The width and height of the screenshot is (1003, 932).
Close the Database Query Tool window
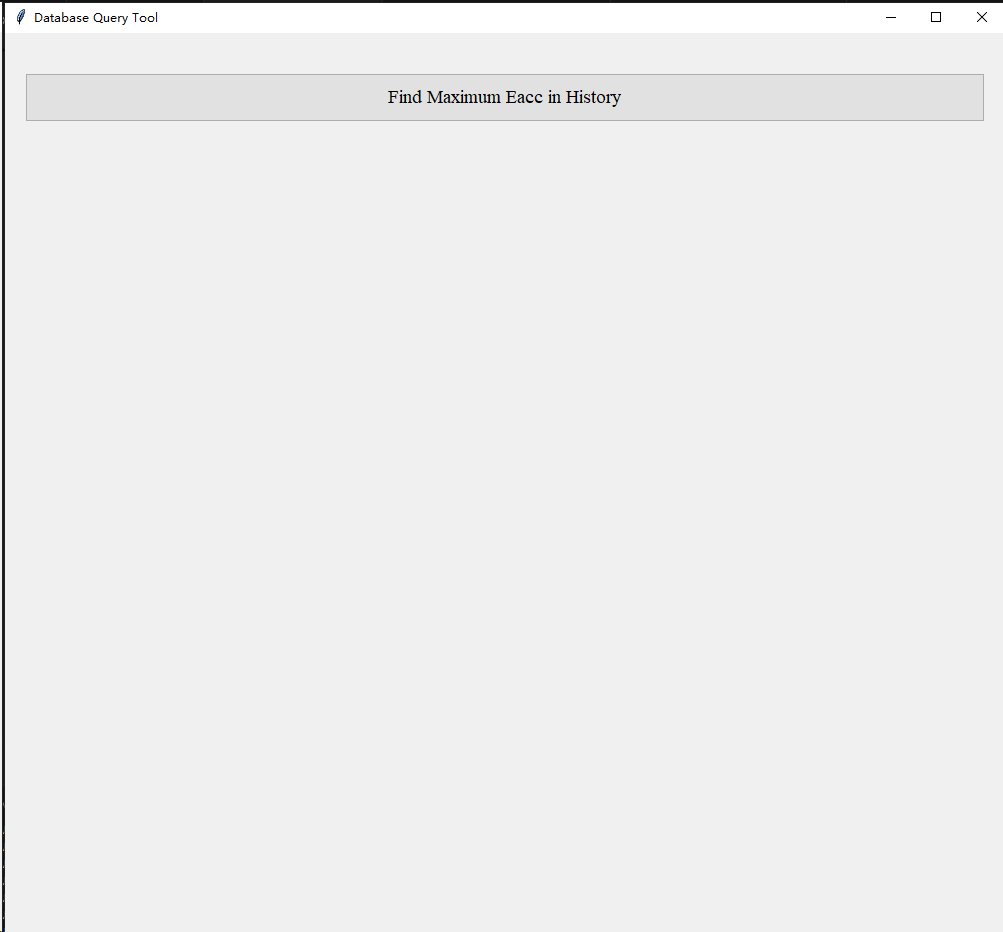(x=981, y=17)
